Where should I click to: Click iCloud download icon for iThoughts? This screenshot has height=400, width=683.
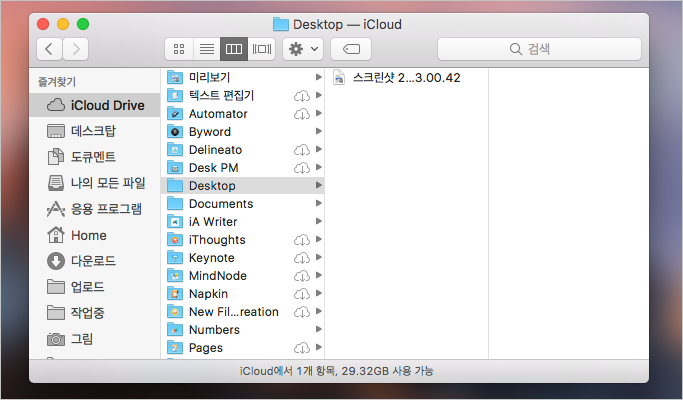tap(302, 240)
